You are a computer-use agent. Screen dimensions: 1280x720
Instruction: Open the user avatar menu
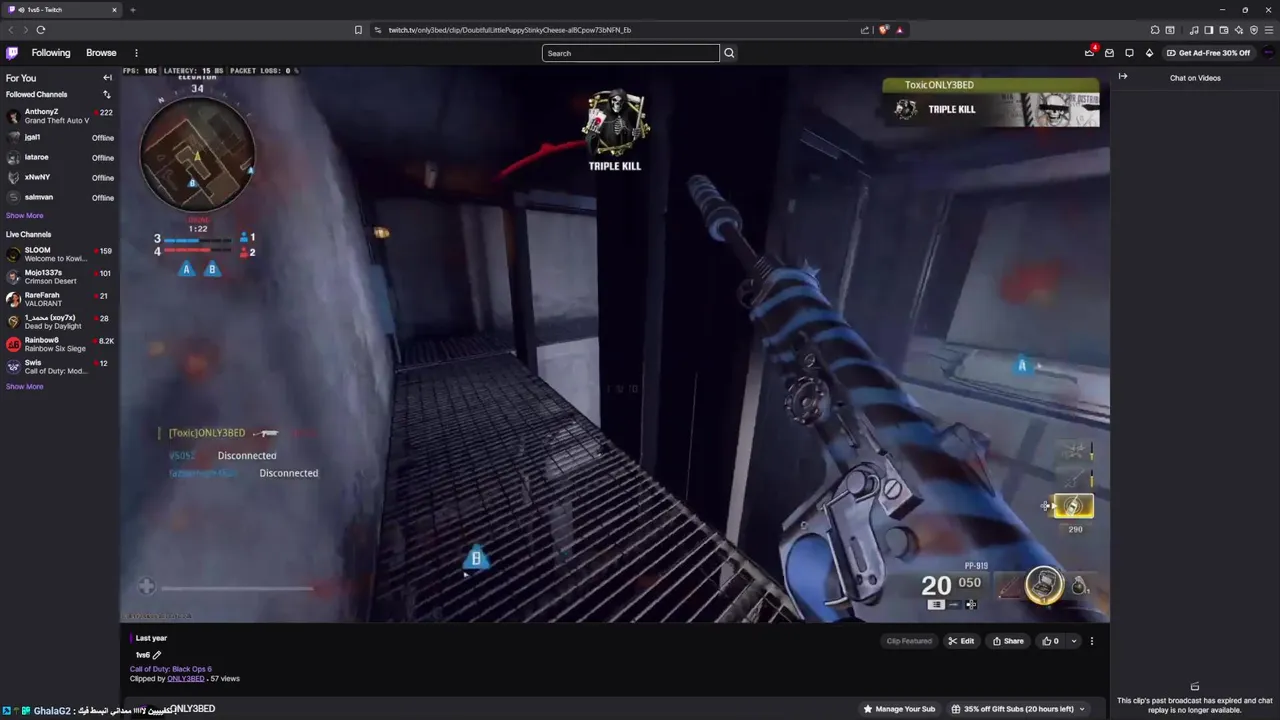click(x=1268, y=53)
